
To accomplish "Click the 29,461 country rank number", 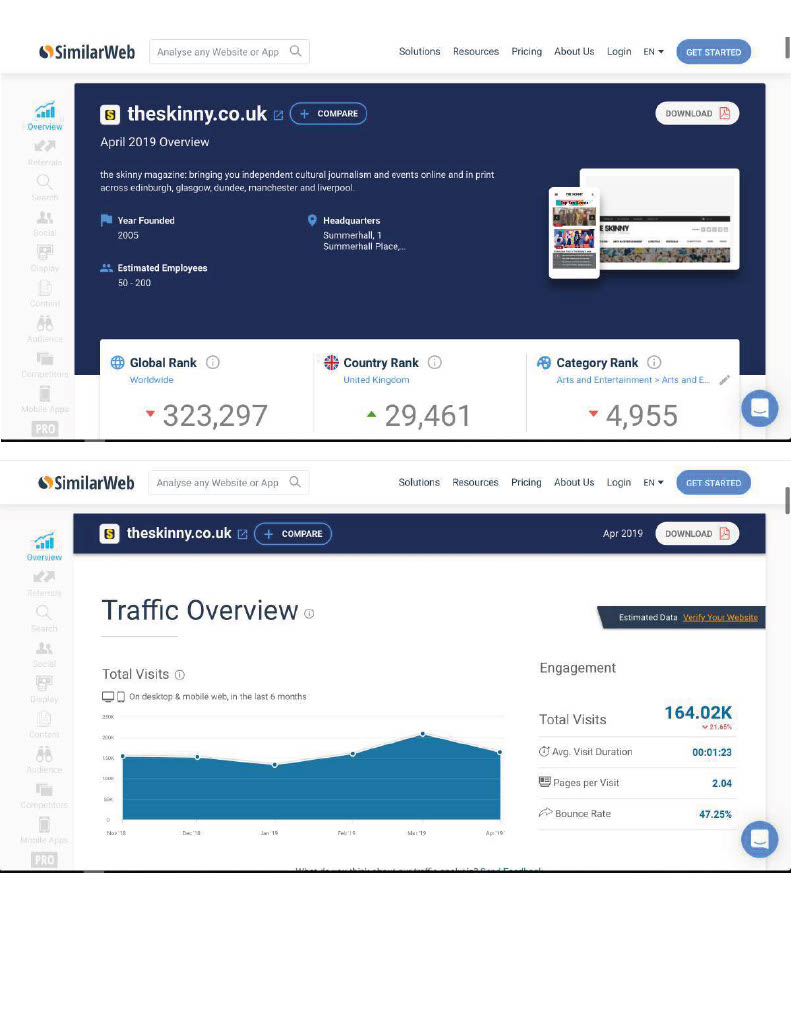I will 427,415.
